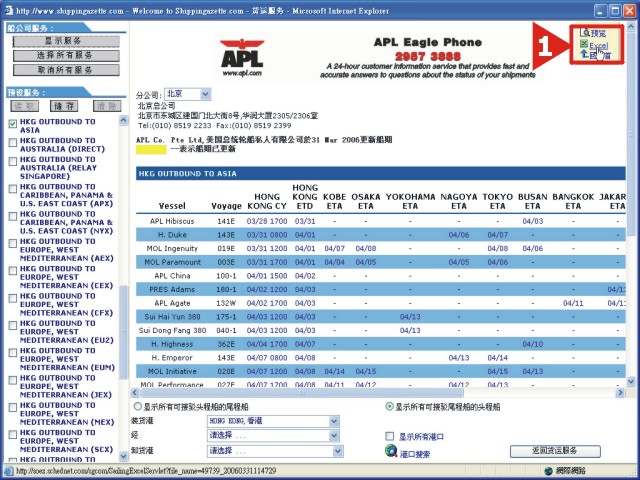640x480 pixels.
Task: Click down arrow of left services list scrollbar
Action: pyautogui.click(x=124, y=456)
